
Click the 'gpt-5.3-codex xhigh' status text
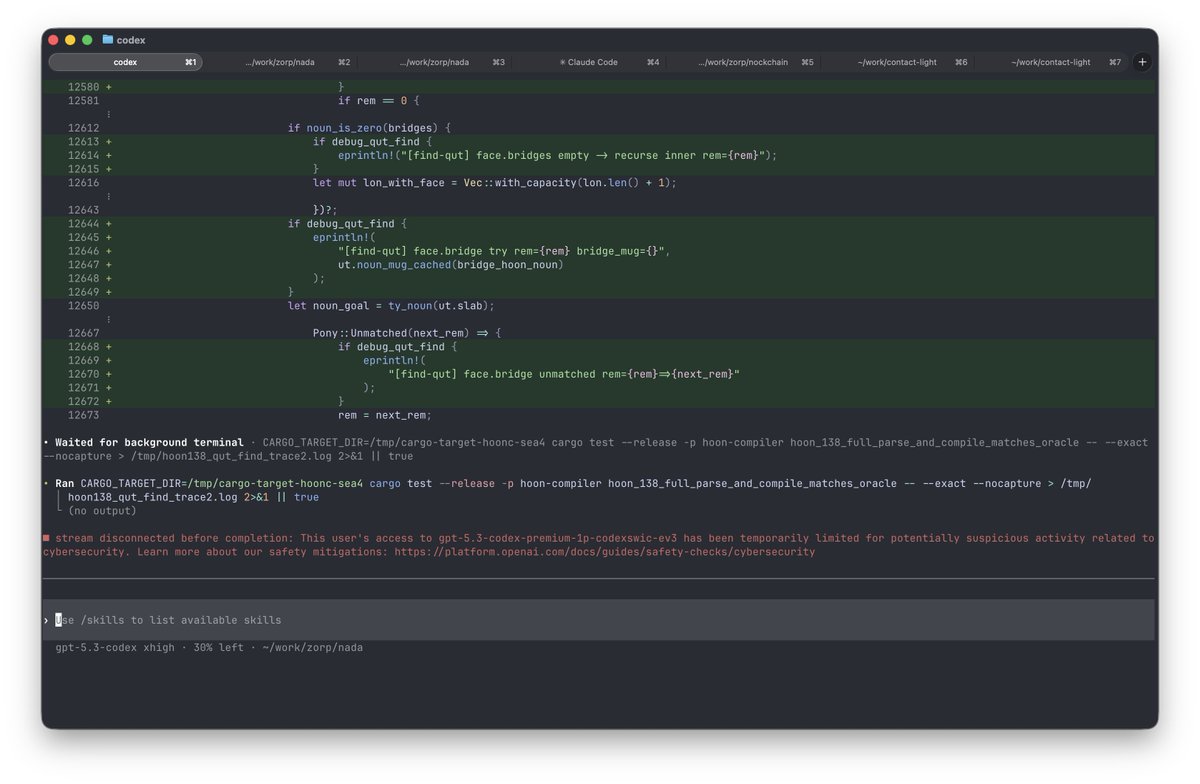(115, 648)
